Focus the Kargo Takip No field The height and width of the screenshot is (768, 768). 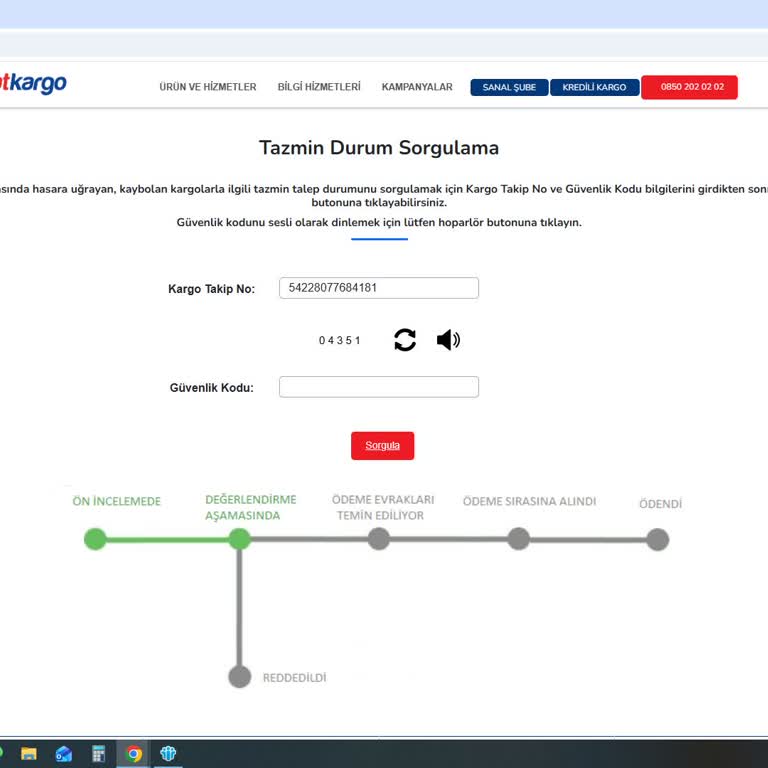pyautogui.click(x=379, y=288)
